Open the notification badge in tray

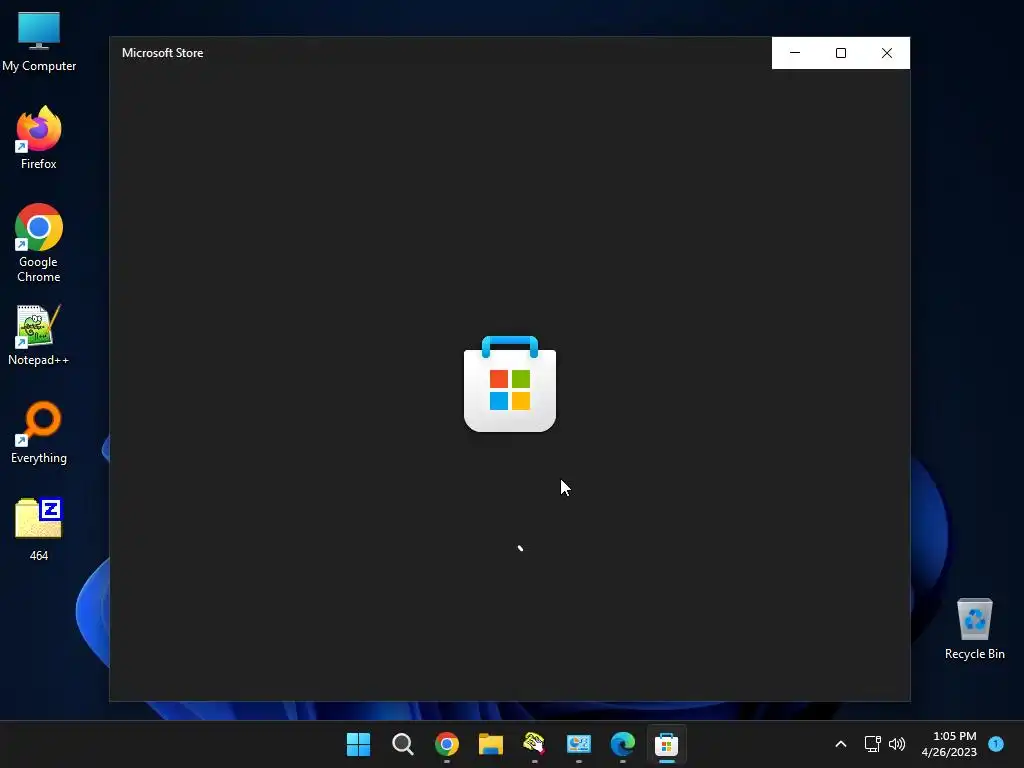coord(996,744)
